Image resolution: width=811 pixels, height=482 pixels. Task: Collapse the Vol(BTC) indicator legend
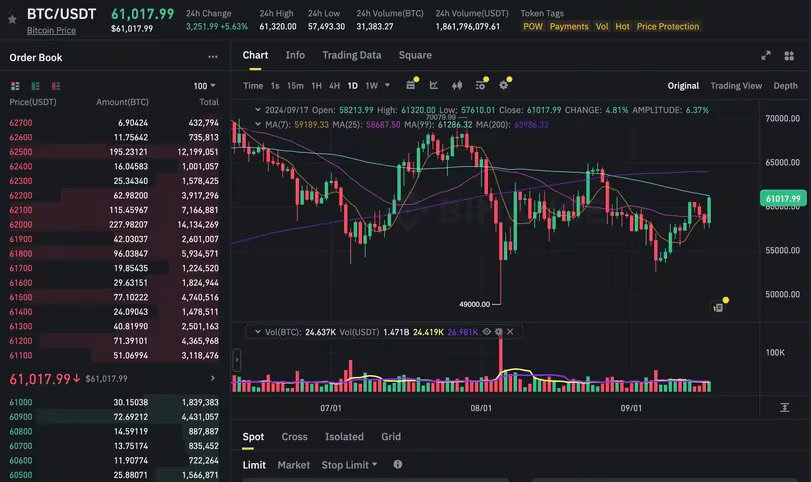pyautogui.click(x=258, y=332)
